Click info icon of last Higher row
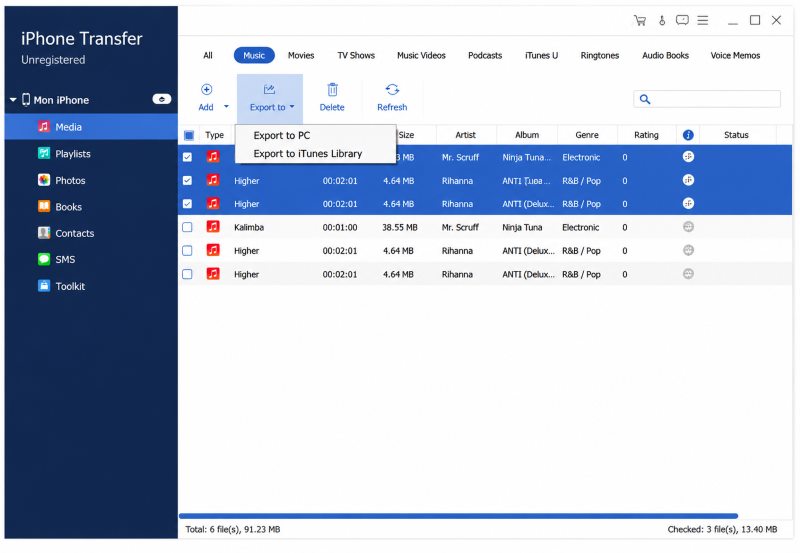 click(x=688, y=274)
